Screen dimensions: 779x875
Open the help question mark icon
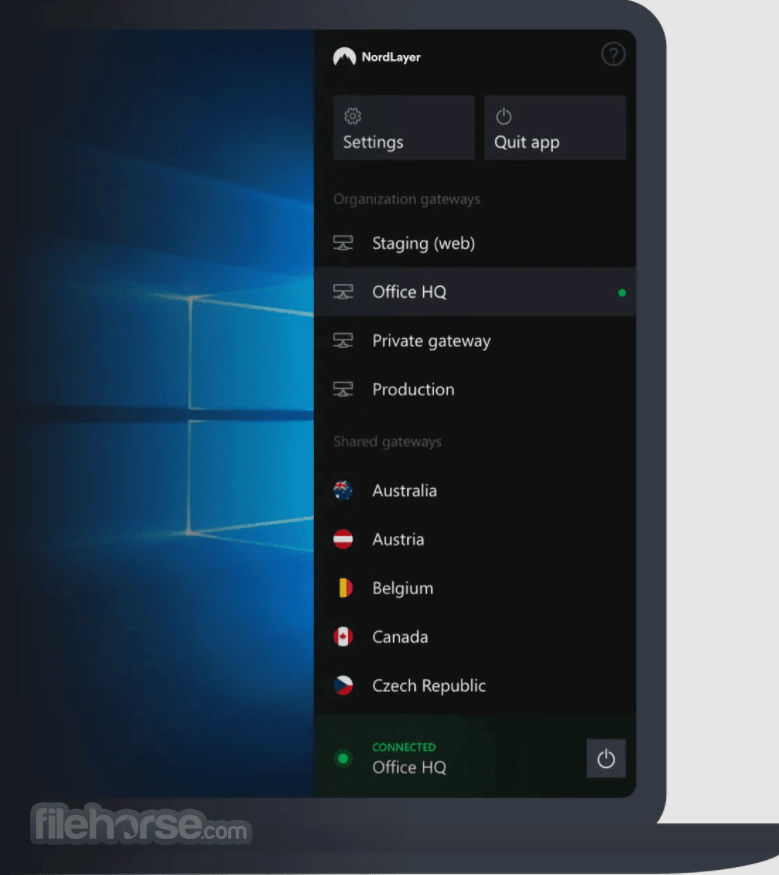click(x=613, y=55)
